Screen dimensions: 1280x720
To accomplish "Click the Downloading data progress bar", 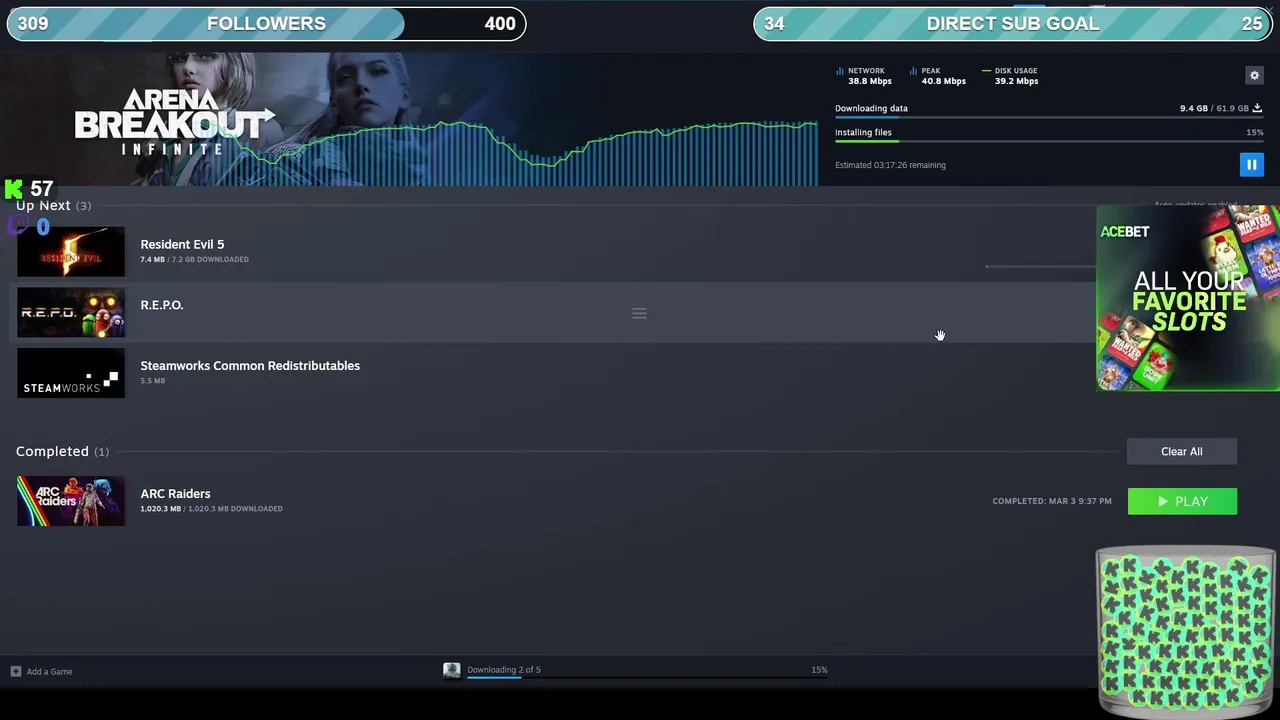I will coord(1049,118).
